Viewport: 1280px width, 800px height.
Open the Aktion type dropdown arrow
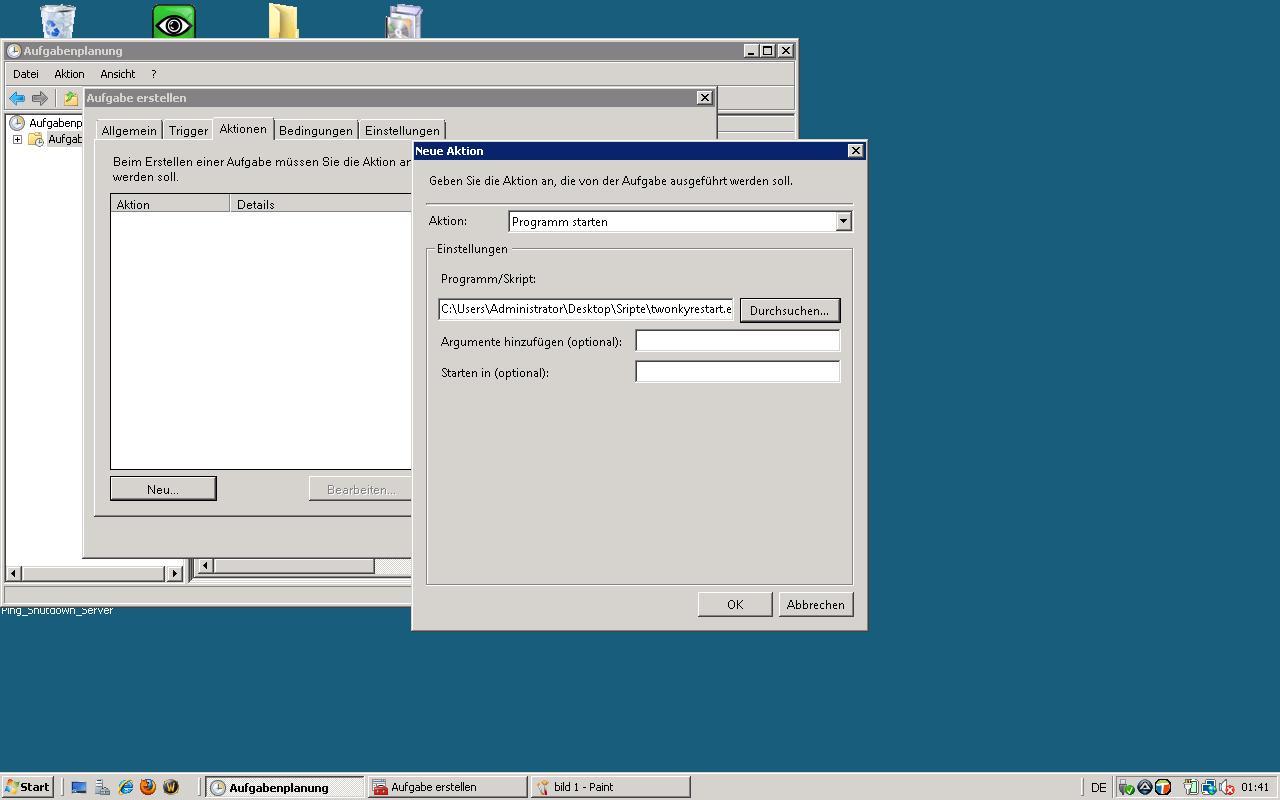click(x=843, y=221)
